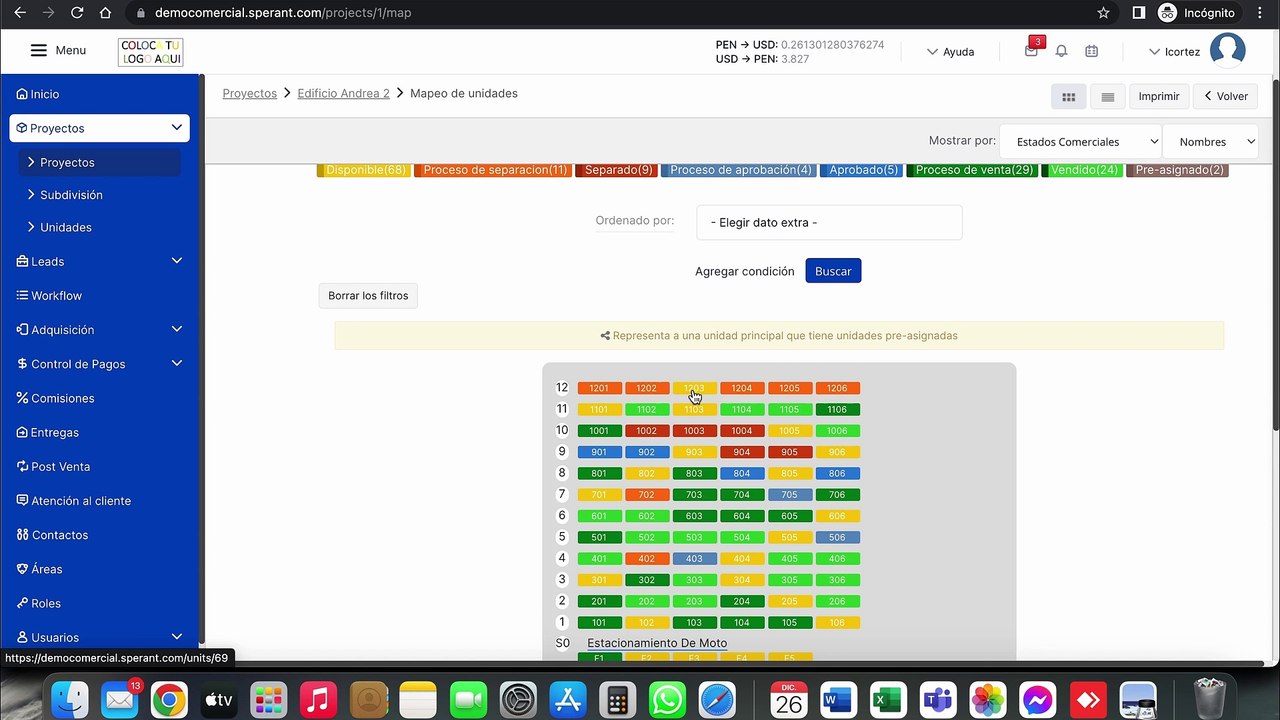Click the logo placeholder image

tap(150, 52)
